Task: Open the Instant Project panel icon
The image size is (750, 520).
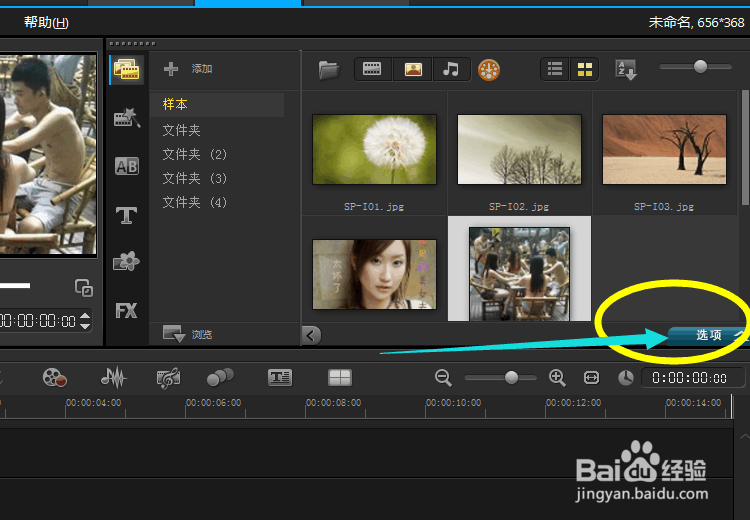Action: [127, 118]
